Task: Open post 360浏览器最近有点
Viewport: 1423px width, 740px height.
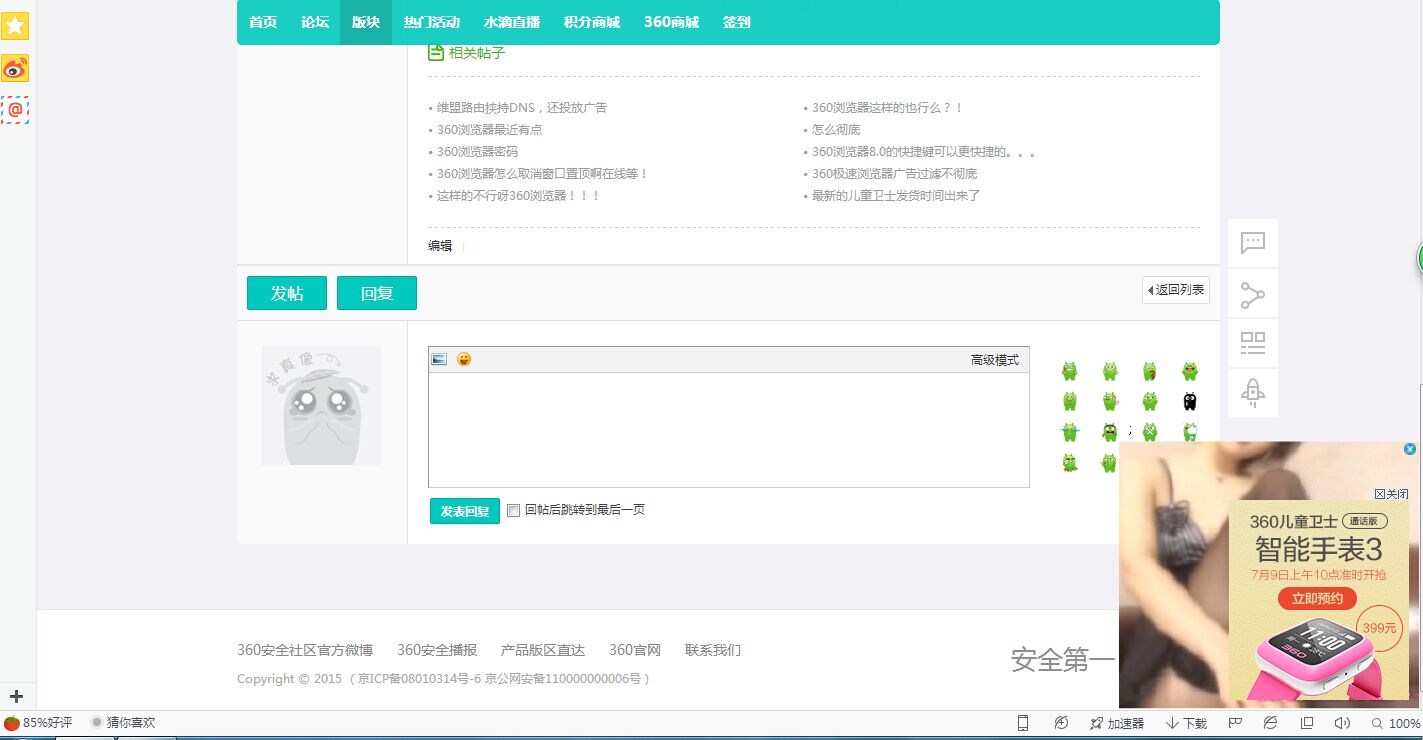Action: point(490,129)
